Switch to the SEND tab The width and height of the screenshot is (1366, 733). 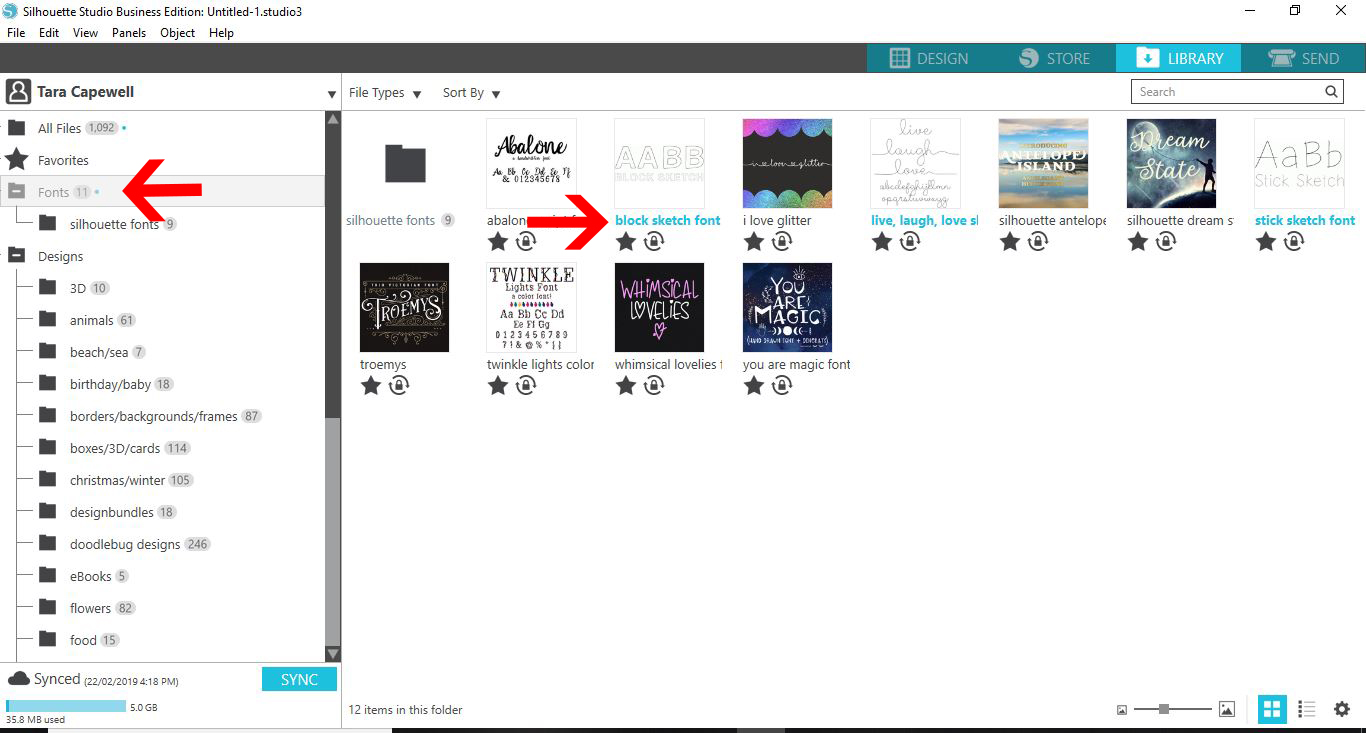[x=1303, y=58]
